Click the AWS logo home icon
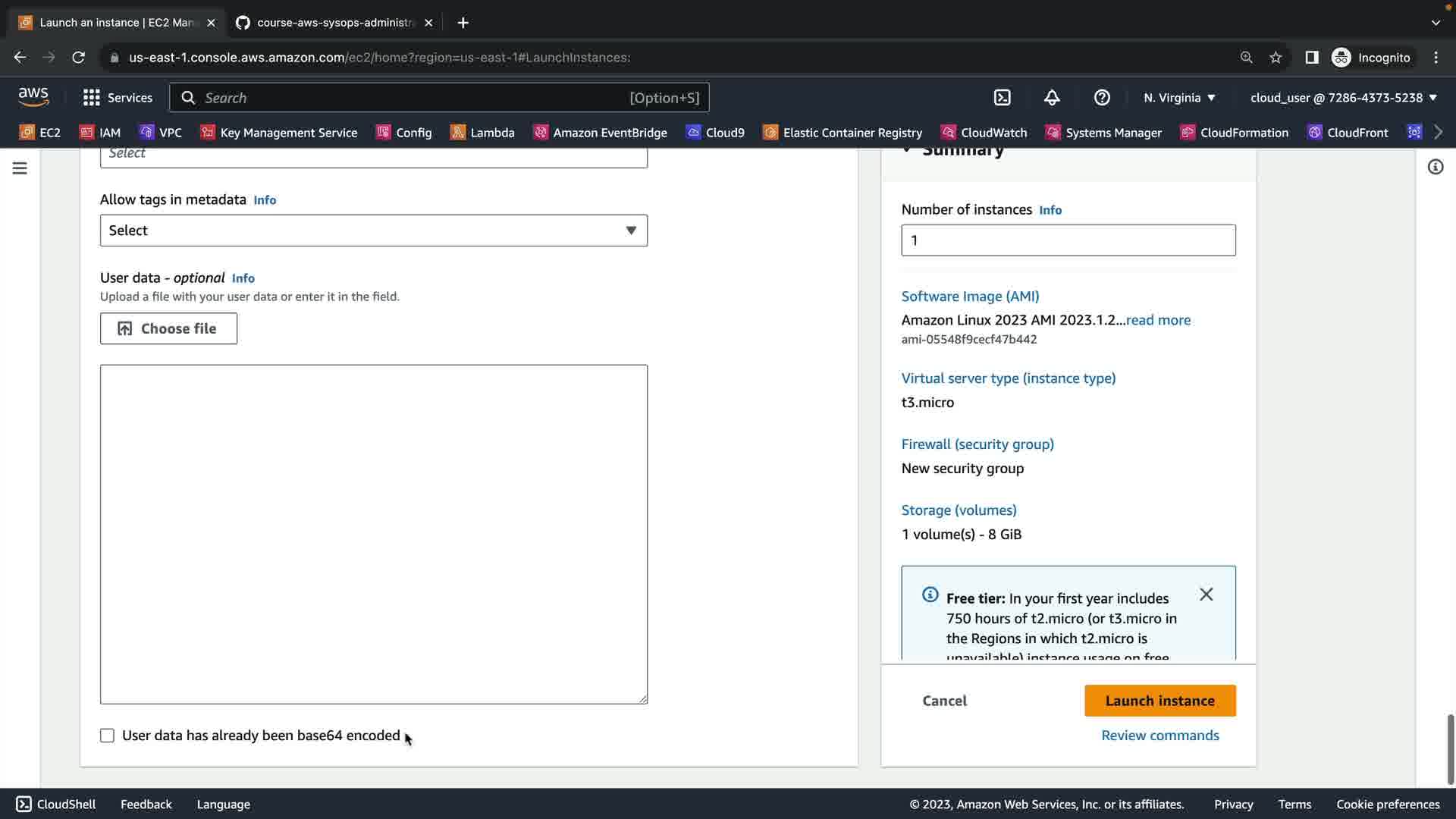The height and width of the screenshot is (819, 1456). (x=33, y=97)
